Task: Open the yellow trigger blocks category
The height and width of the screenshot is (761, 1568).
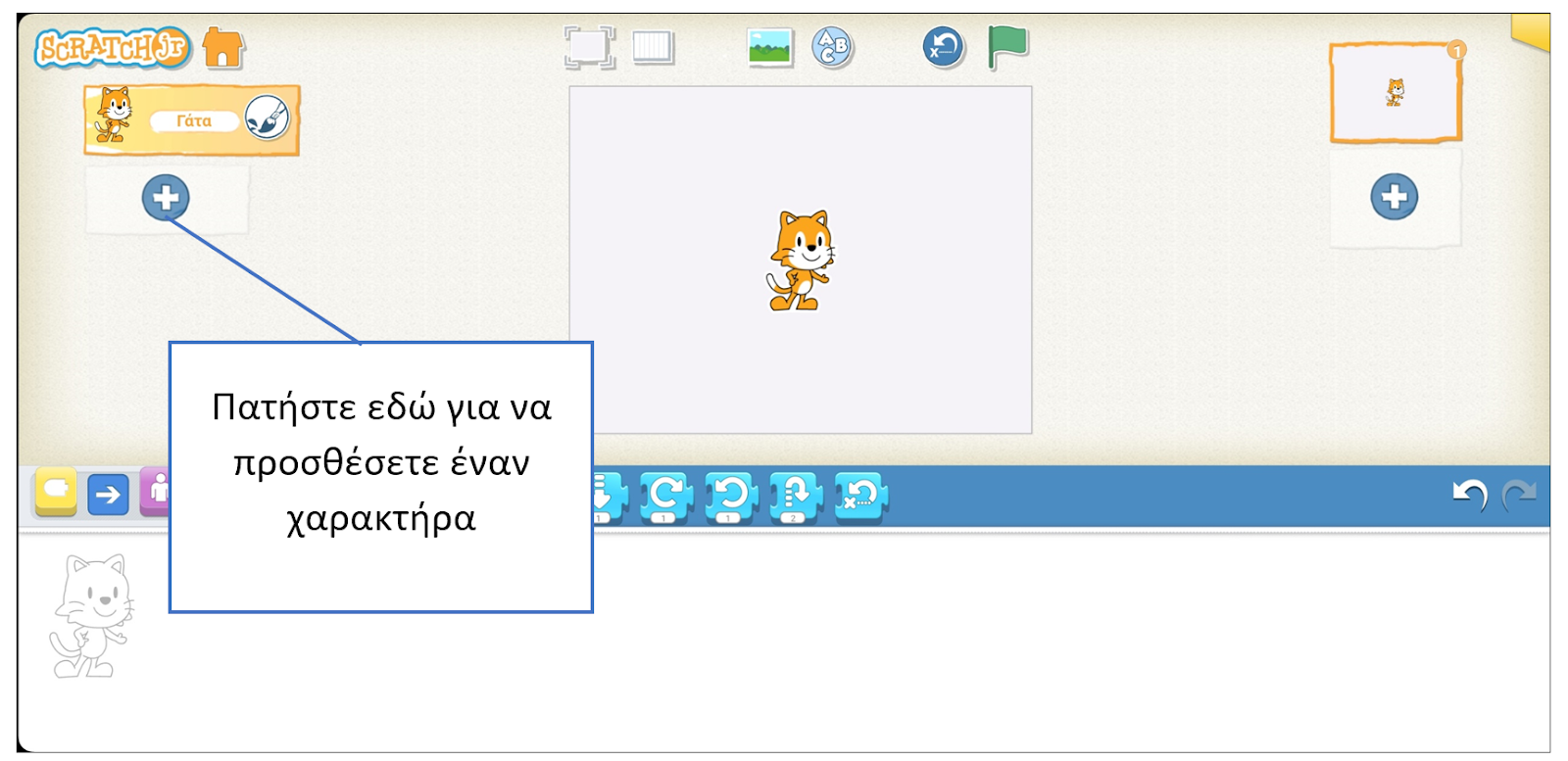Action: [x=56, y=492]
